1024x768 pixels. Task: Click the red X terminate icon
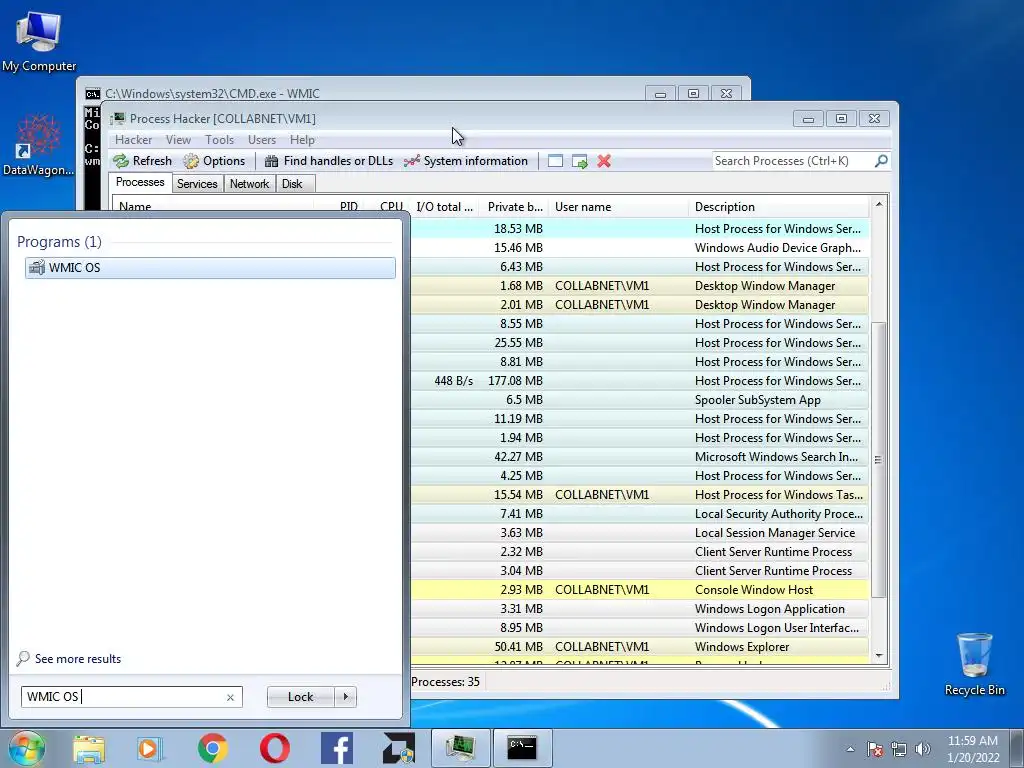coord(604,161)
